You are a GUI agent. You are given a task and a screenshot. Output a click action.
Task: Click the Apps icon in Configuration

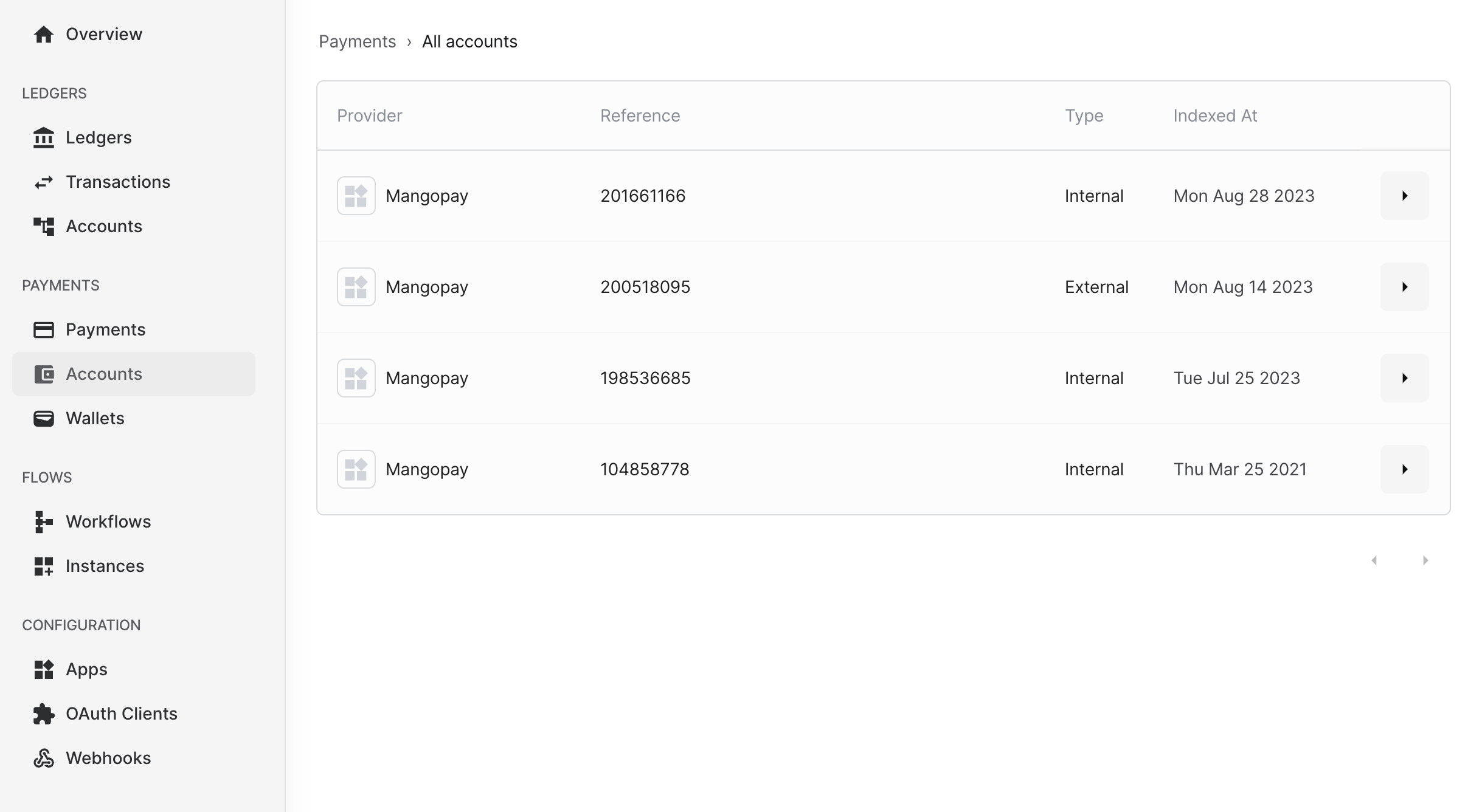pyautogui.click(x=43, y=670)
